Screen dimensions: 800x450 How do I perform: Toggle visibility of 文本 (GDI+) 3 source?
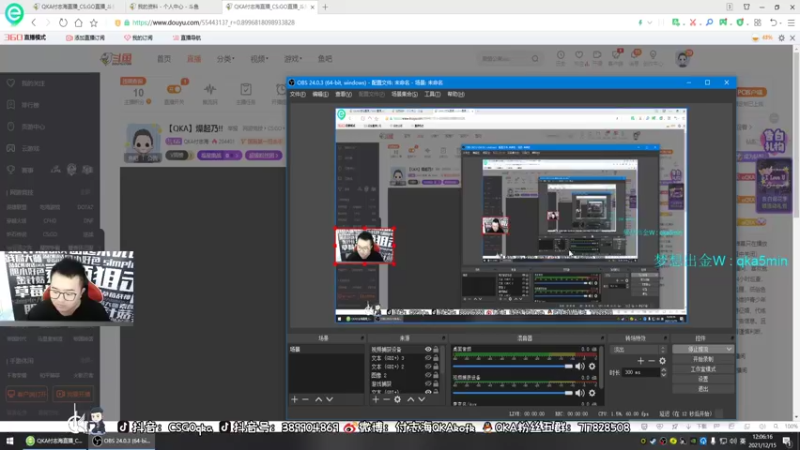click(x=428, y=358)
